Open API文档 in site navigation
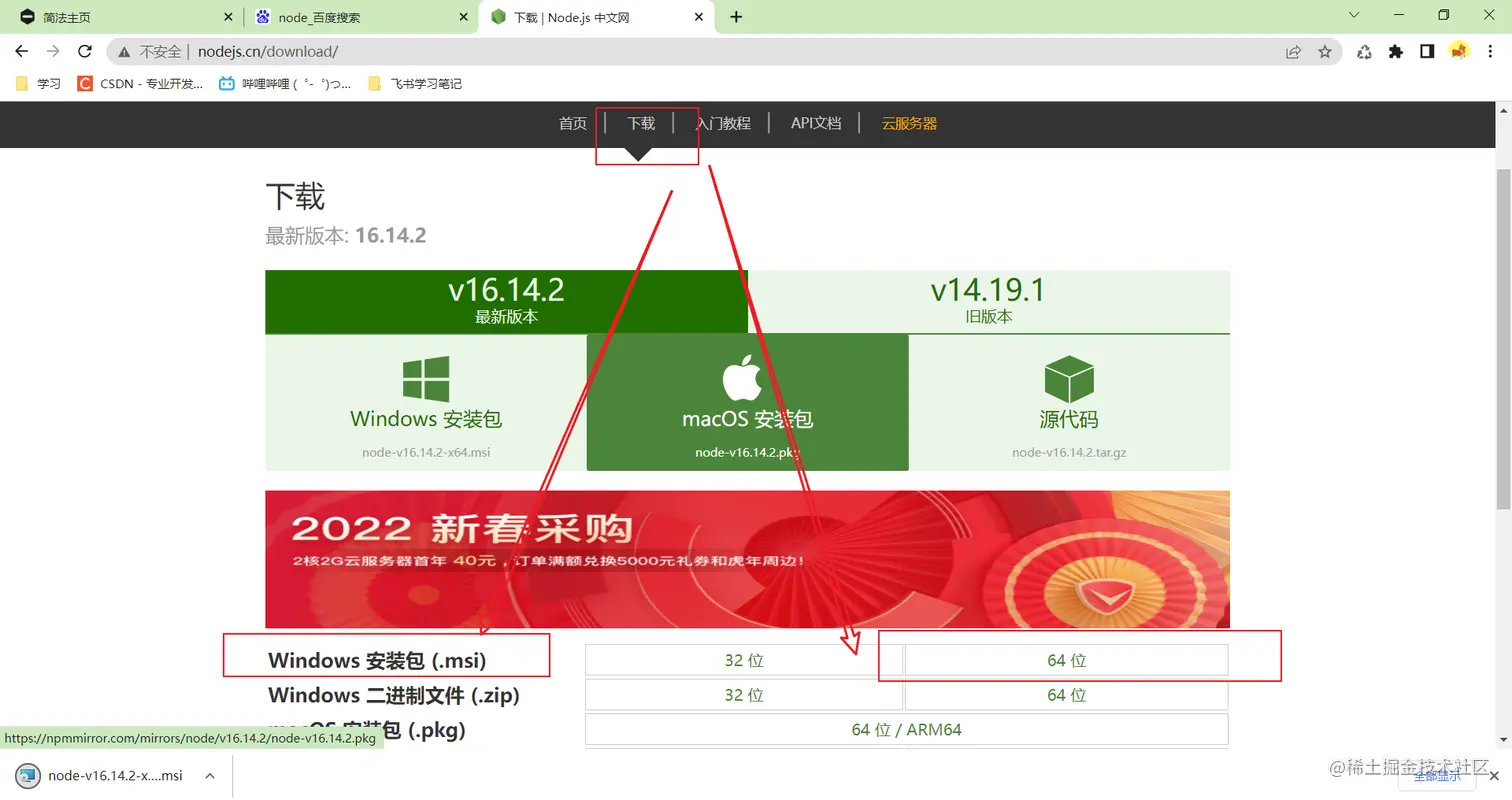 tap(816, 124)
